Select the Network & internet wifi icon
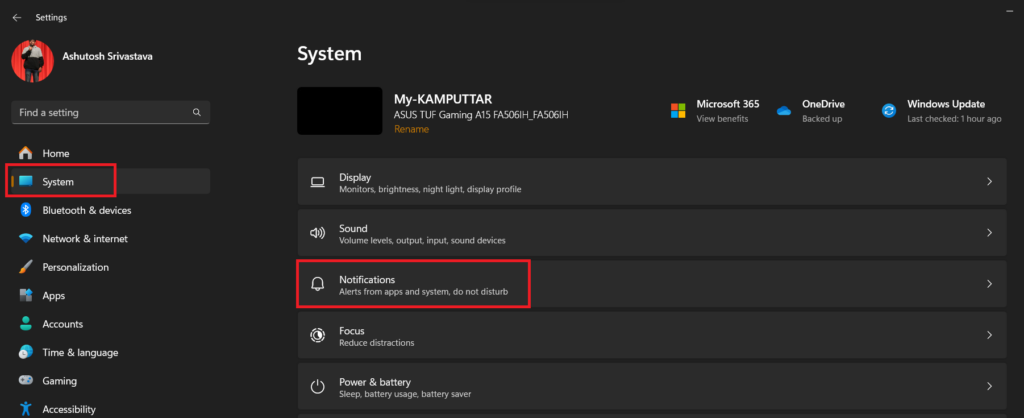The image size is (1024, 418). [x=26, y=239]
